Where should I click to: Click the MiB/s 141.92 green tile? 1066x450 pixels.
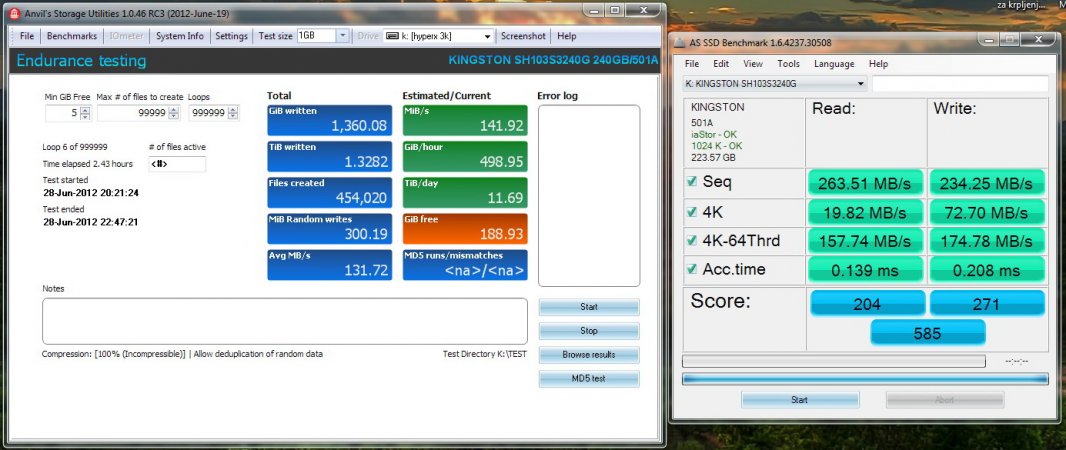[x=465, y=120]
